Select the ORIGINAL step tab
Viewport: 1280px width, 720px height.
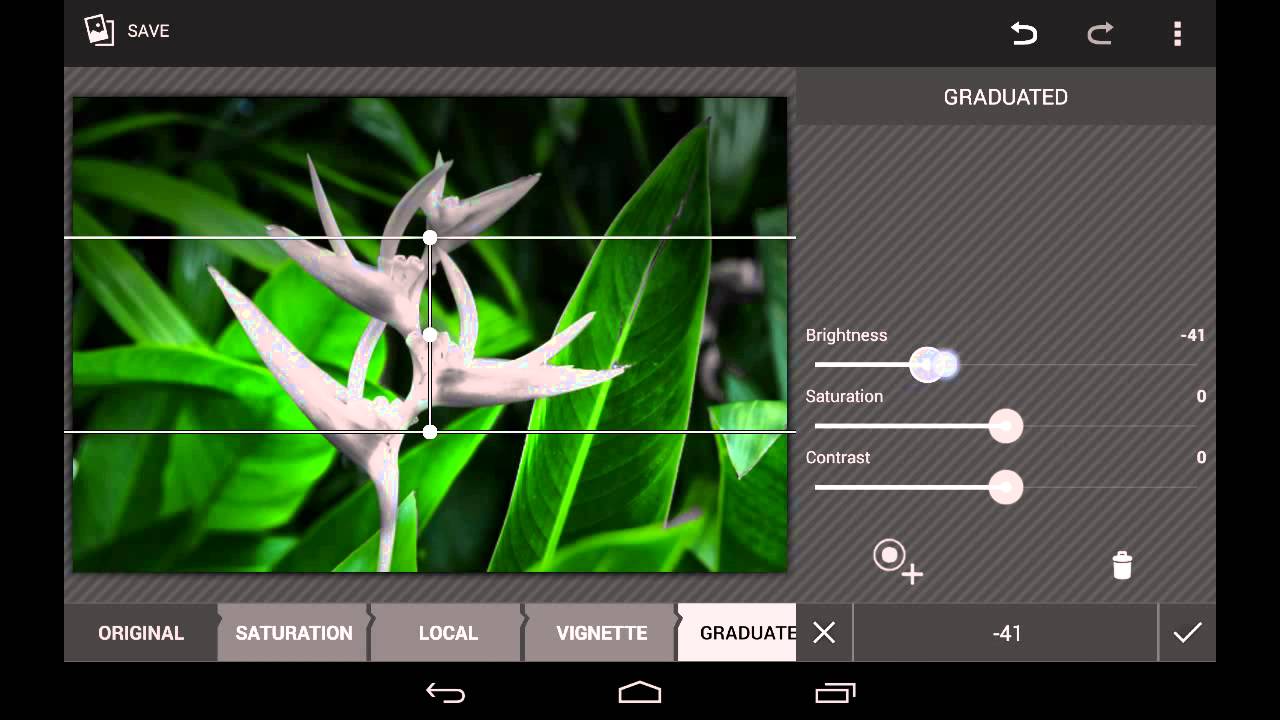[141, 633]
